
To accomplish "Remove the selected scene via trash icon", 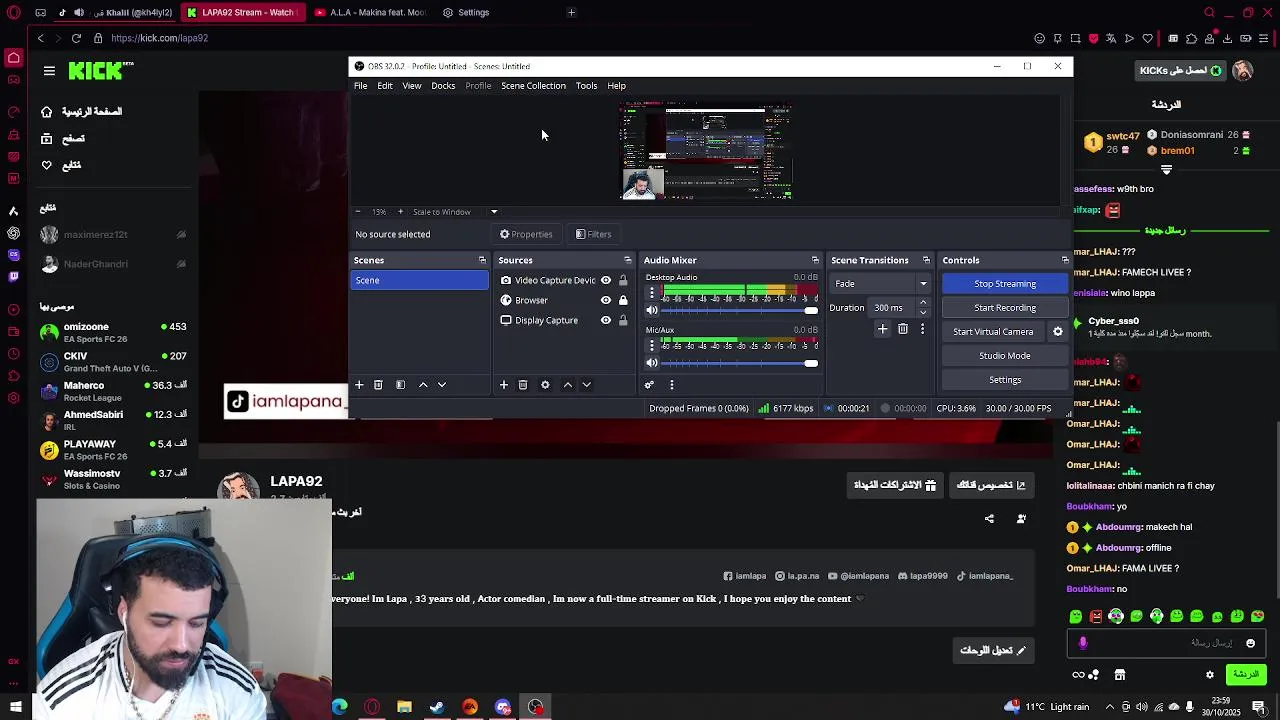I will click(x=378, y=385).
